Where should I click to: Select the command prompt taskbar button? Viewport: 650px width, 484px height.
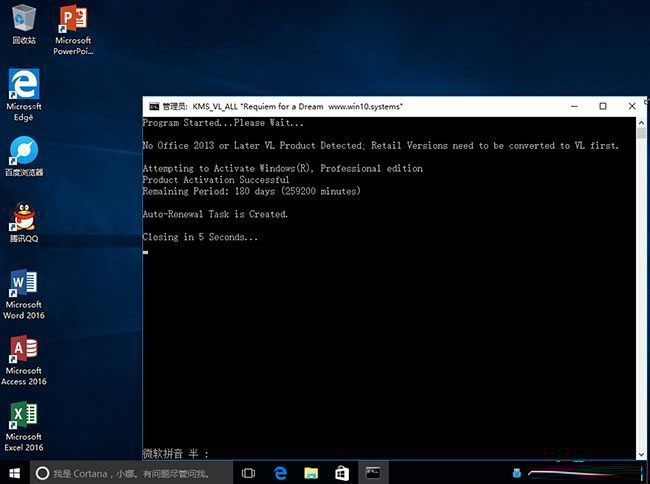click(x=372, y=473)
